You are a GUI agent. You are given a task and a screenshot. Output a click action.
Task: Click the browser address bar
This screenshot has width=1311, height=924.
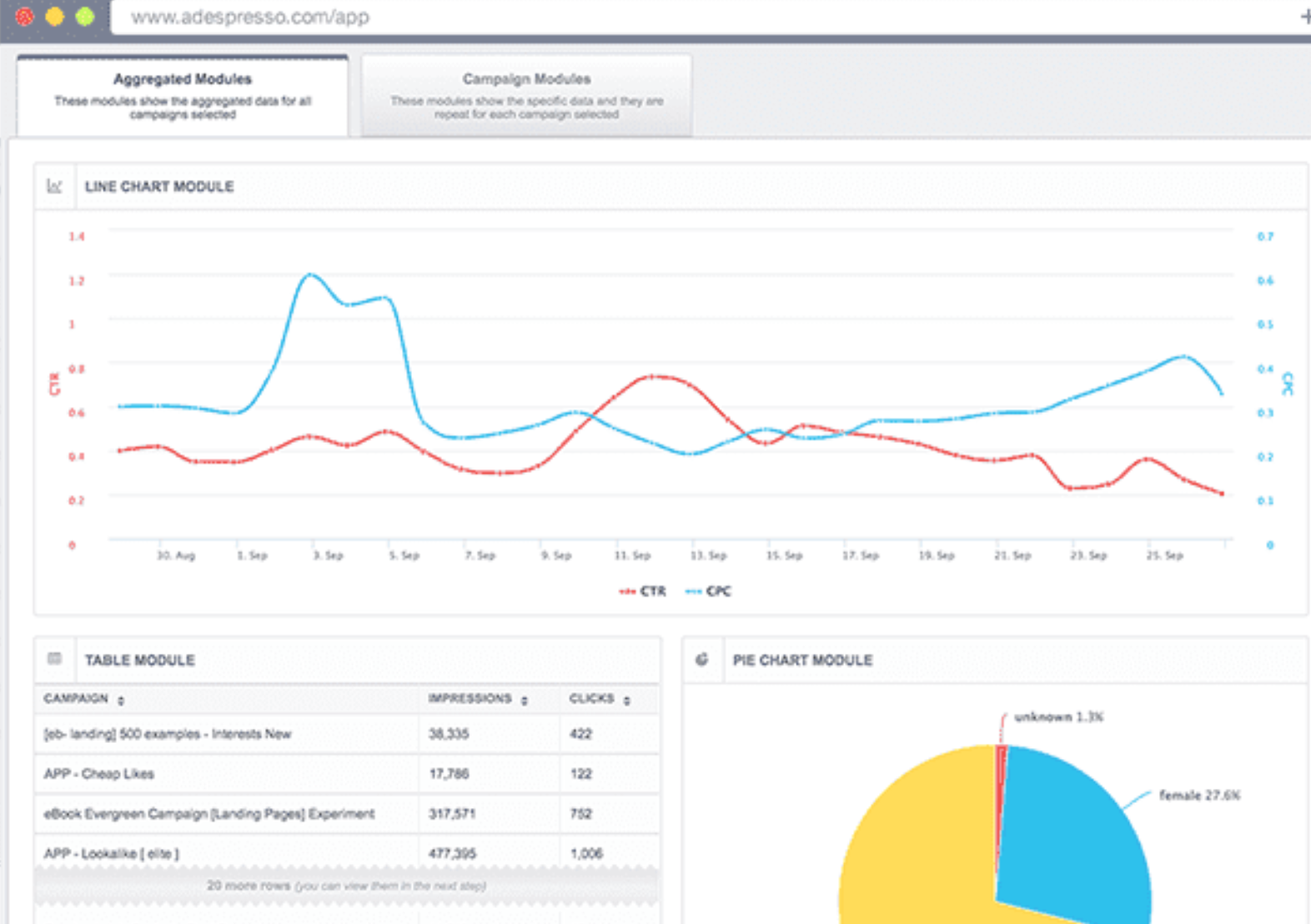pos(709,17)
